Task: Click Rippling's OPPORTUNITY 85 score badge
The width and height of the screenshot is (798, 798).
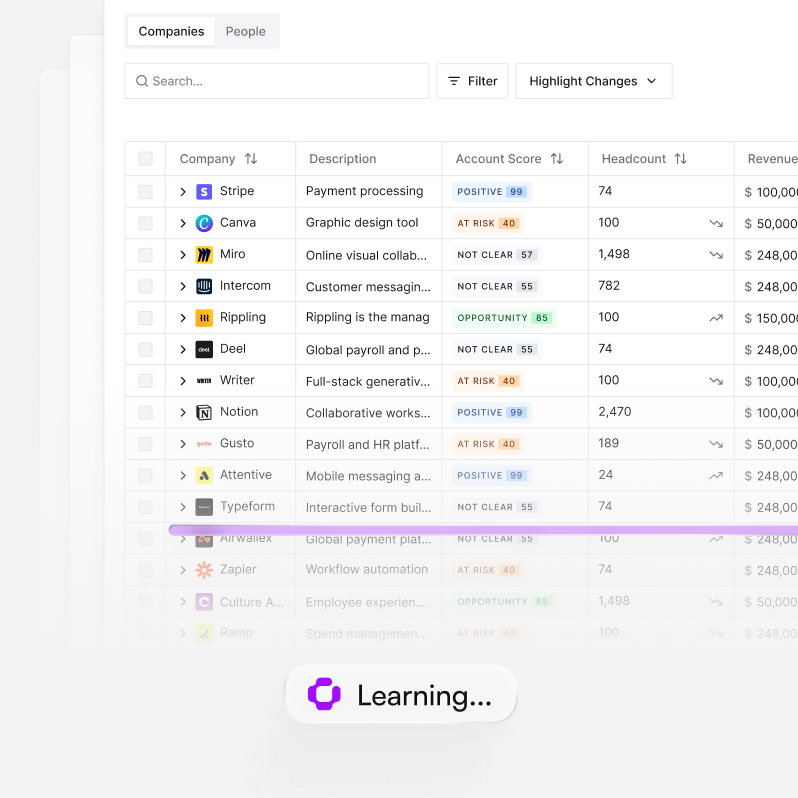Action: click(x=504, y=318)
